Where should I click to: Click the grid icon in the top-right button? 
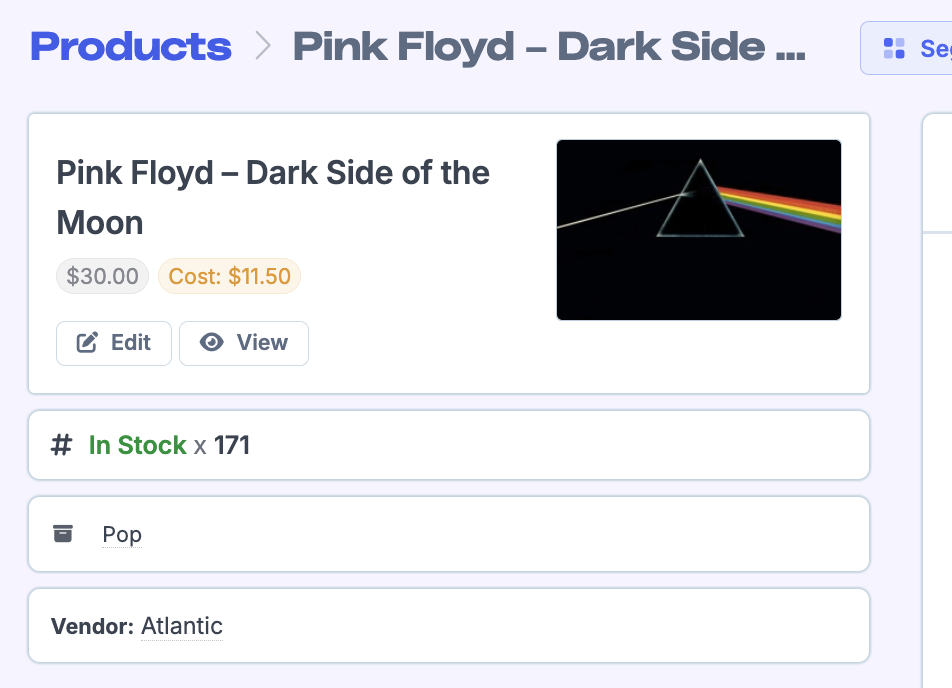(894, 48)
